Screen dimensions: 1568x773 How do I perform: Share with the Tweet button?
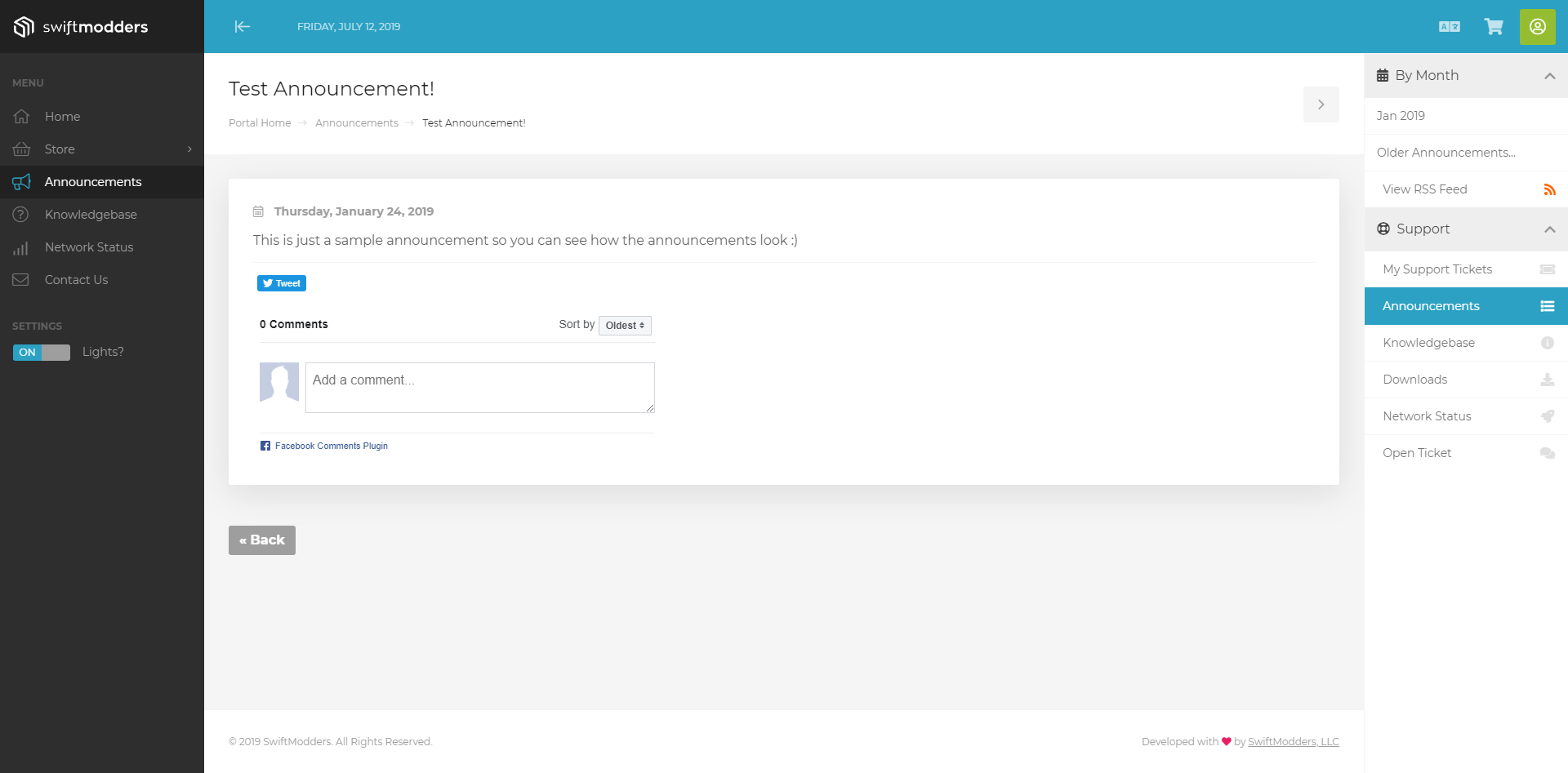click(282, 283)
